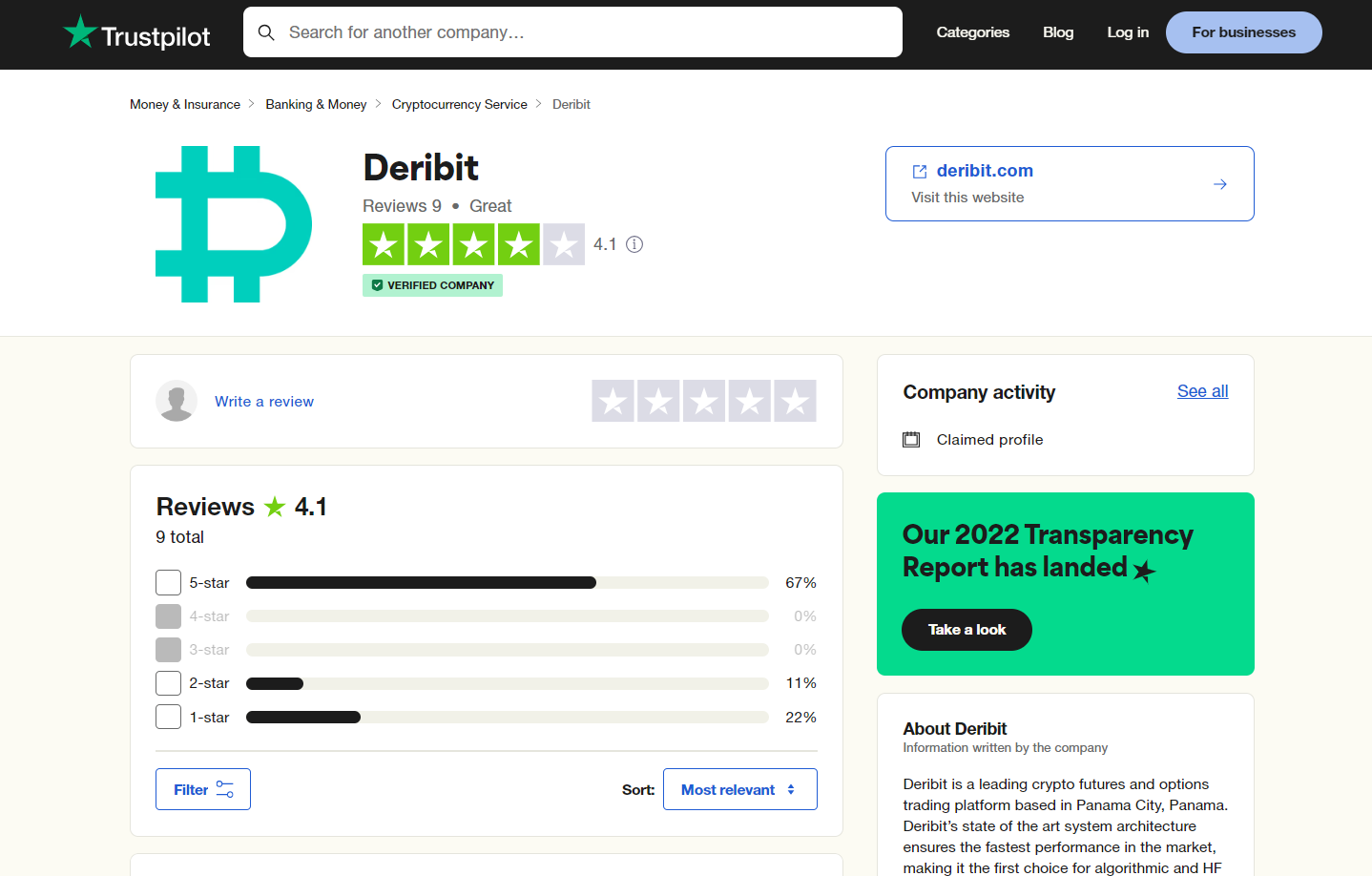
Task: Click the arrow in the website card
Action: pyautogui.click(x=1220, y=184)
